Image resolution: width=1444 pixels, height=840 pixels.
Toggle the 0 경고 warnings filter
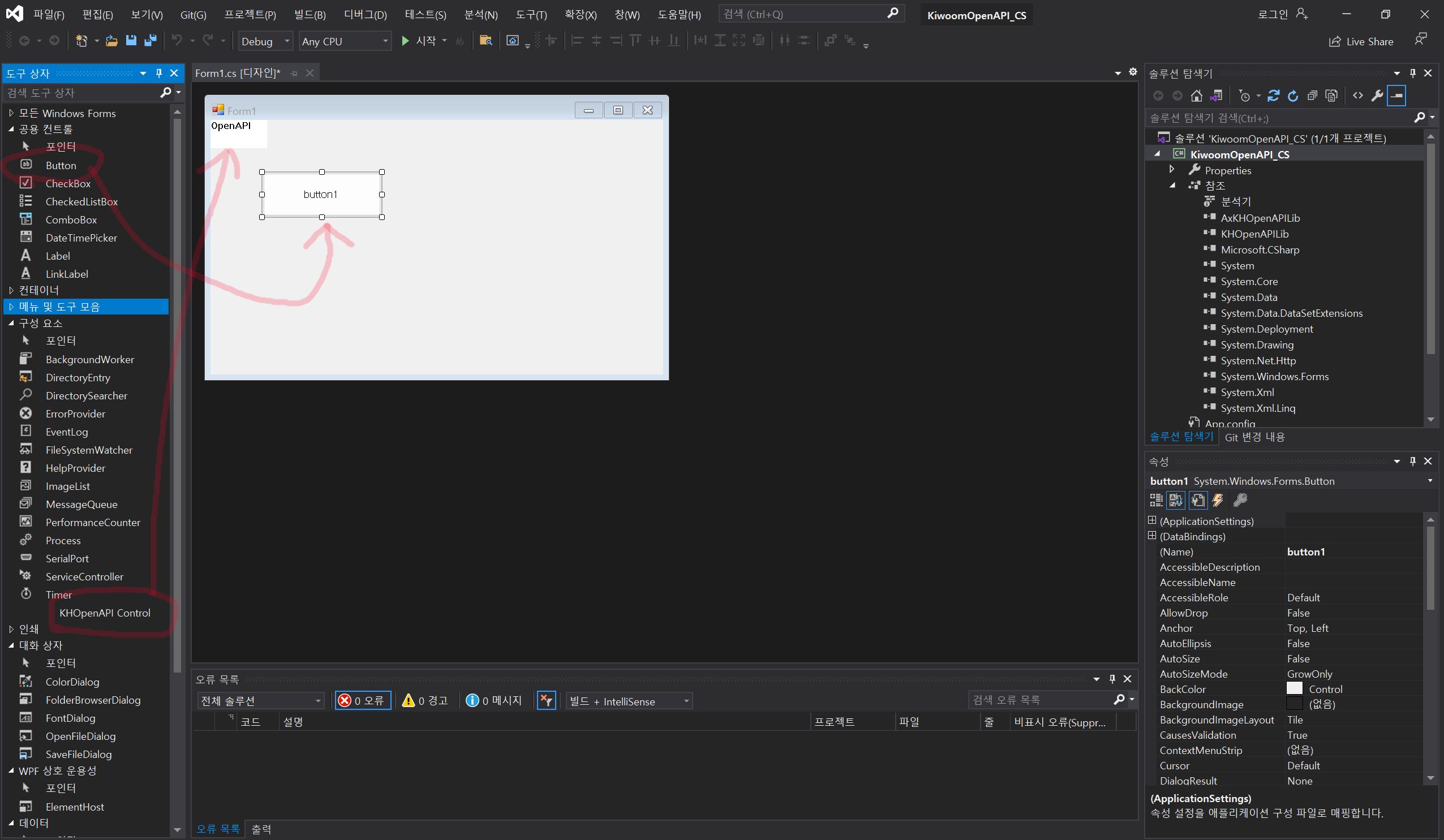click(425, 700)
